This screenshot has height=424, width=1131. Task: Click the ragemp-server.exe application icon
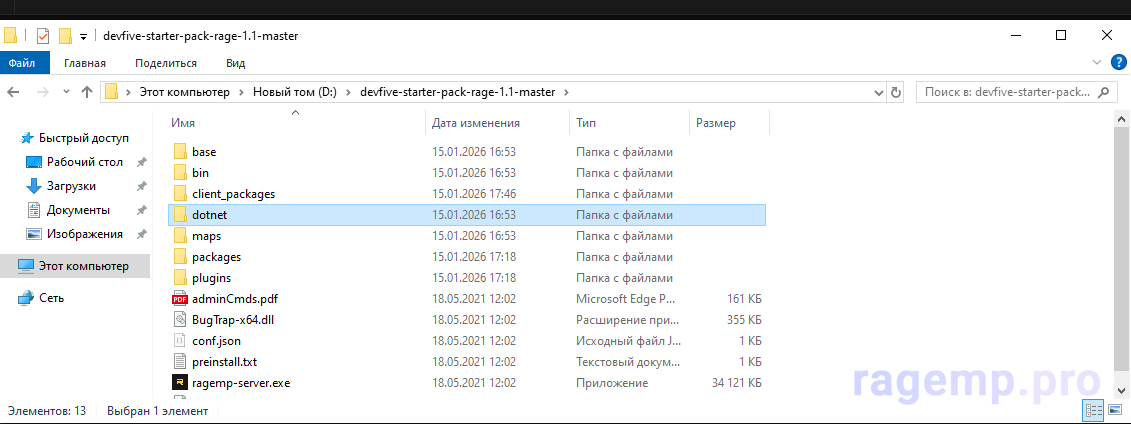tap(180, 382)
